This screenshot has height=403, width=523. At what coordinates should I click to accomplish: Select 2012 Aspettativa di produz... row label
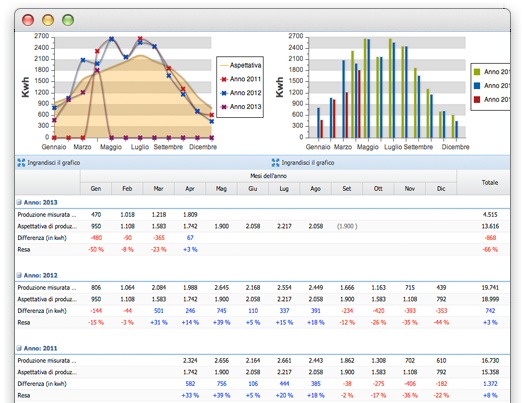coord(47,299)
